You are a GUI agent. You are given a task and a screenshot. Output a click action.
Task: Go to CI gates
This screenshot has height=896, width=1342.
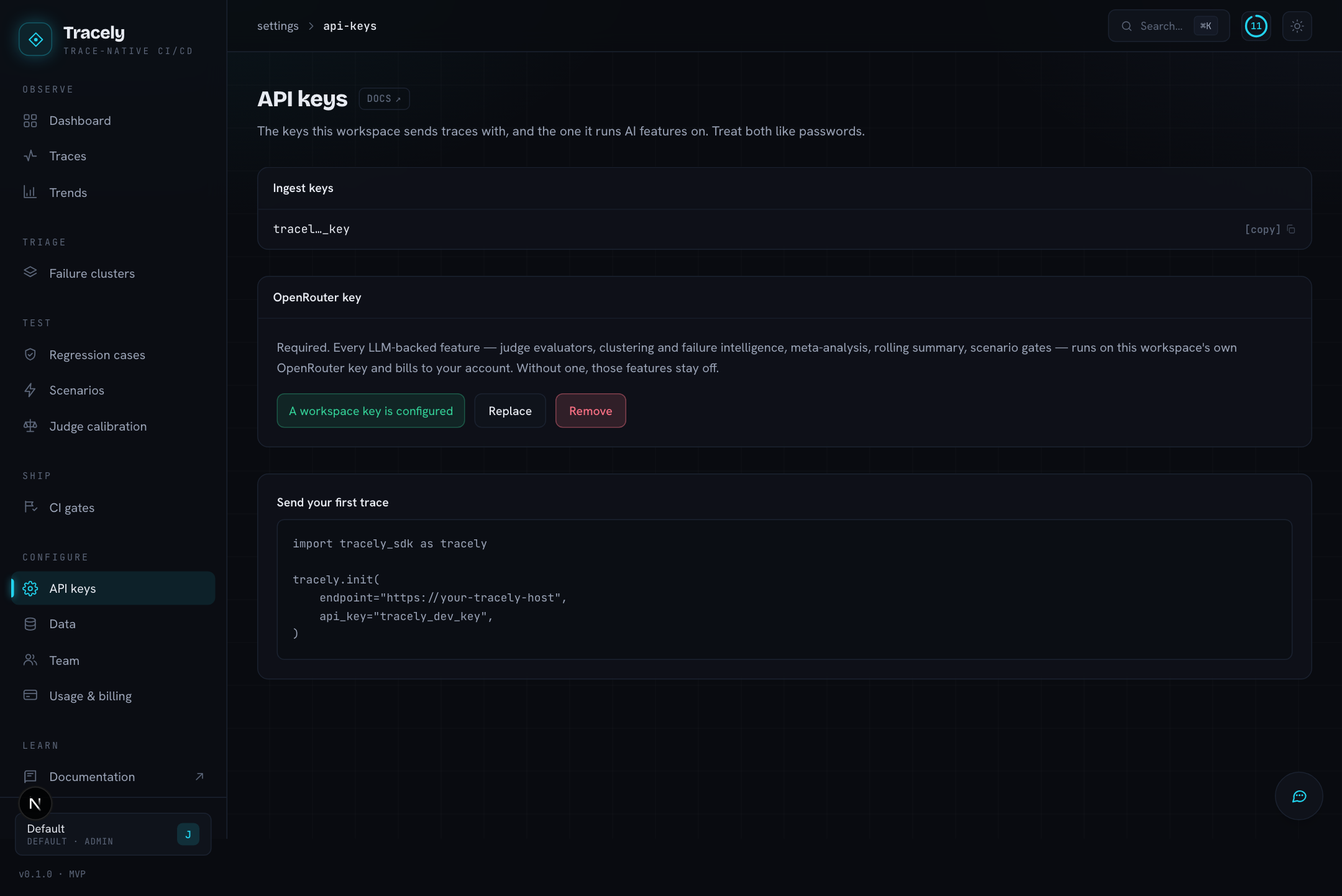click(113, 508)
